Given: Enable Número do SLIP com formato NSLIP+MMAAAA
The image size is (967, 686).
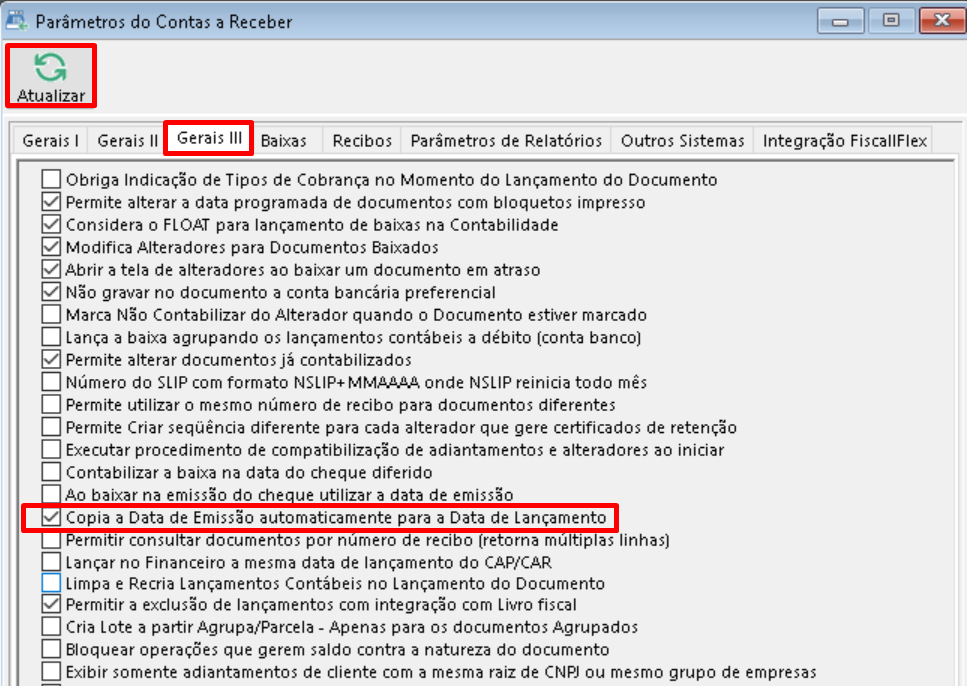Looking at the screenshot, I should tap(51, 382).
